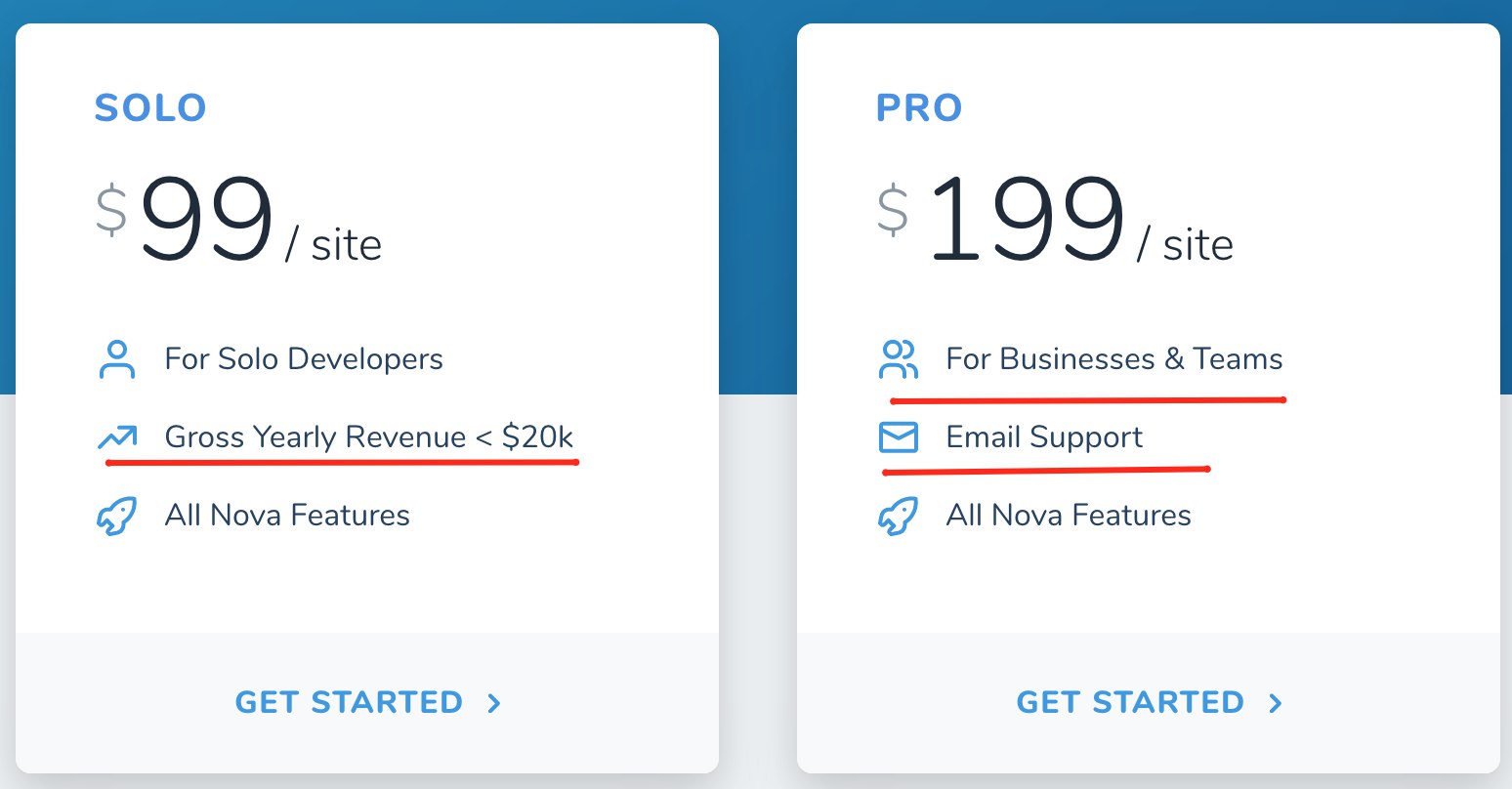Viewport: 1512px width, 789px height.
Task: Click the $99 / site price
Action: [238, 220]
